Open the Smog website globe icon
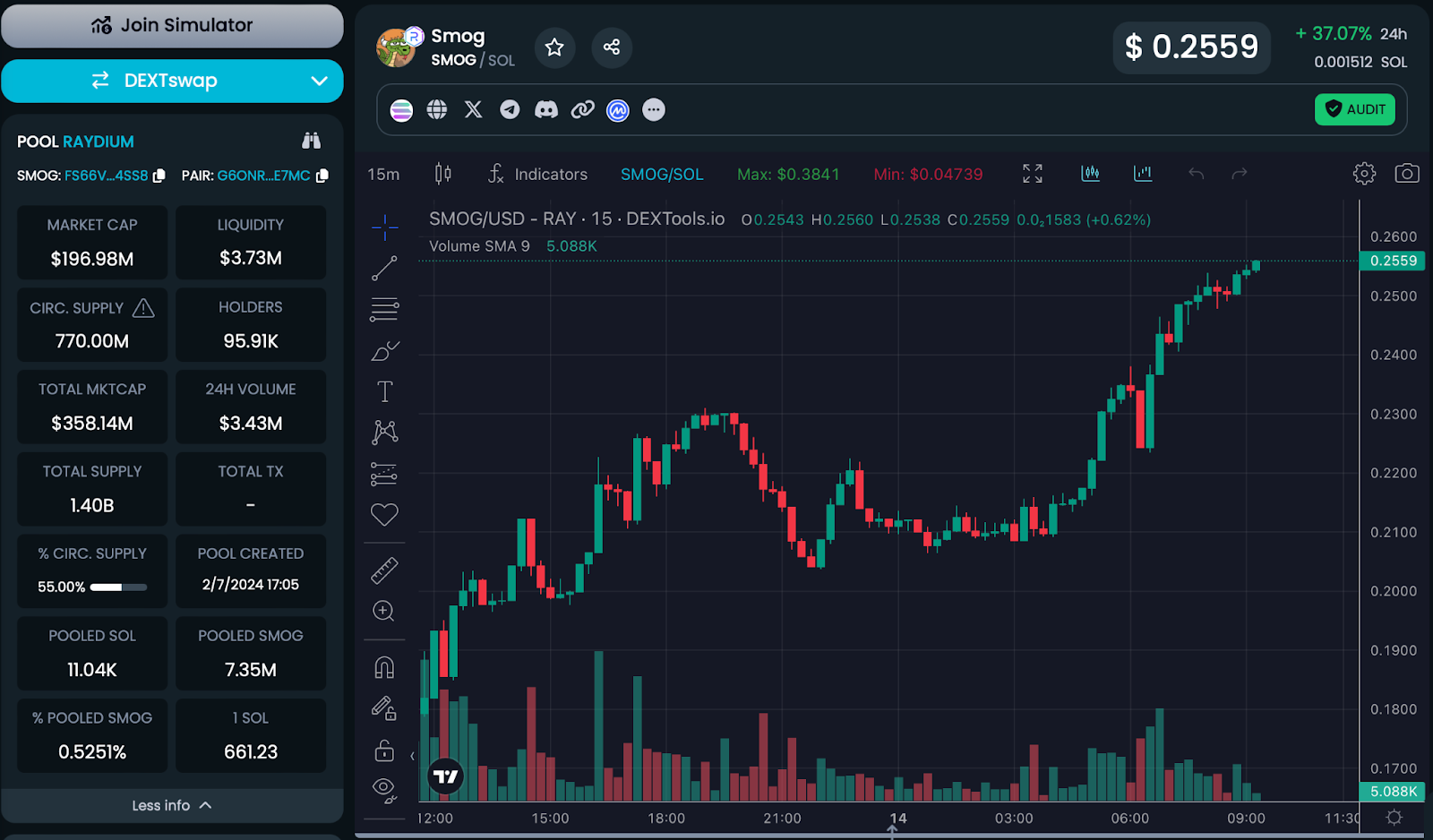The height and width of the screenshot is (840, 1433). (x=437, y=109)
